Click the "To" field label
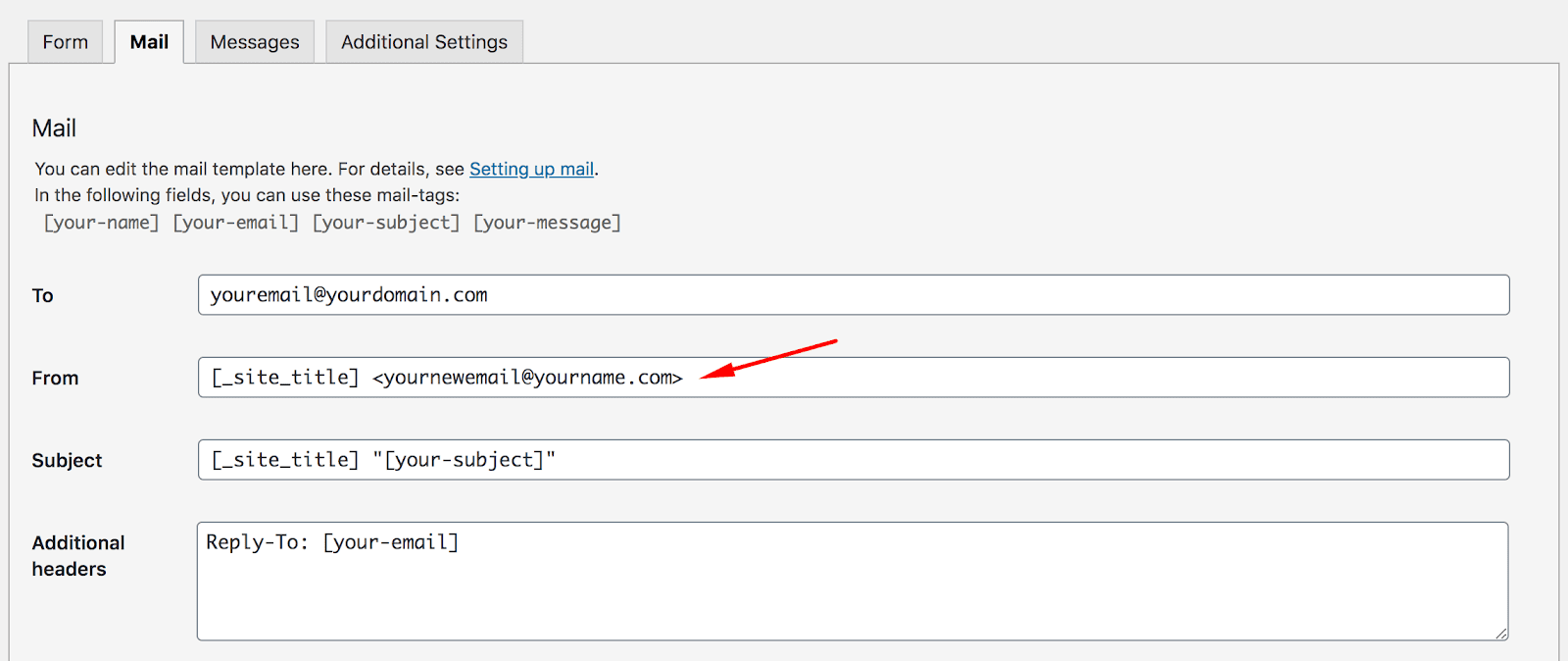 [43, 296]
